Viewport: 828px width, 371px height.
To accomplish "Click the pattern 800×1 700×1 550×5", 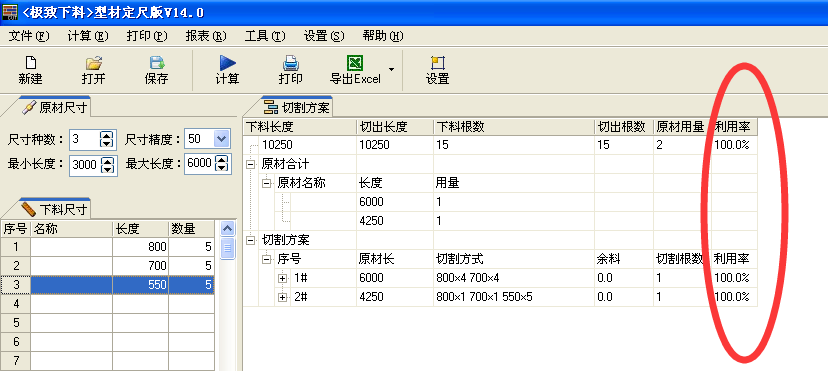I will pyautogui.click(x=484, y=297).
